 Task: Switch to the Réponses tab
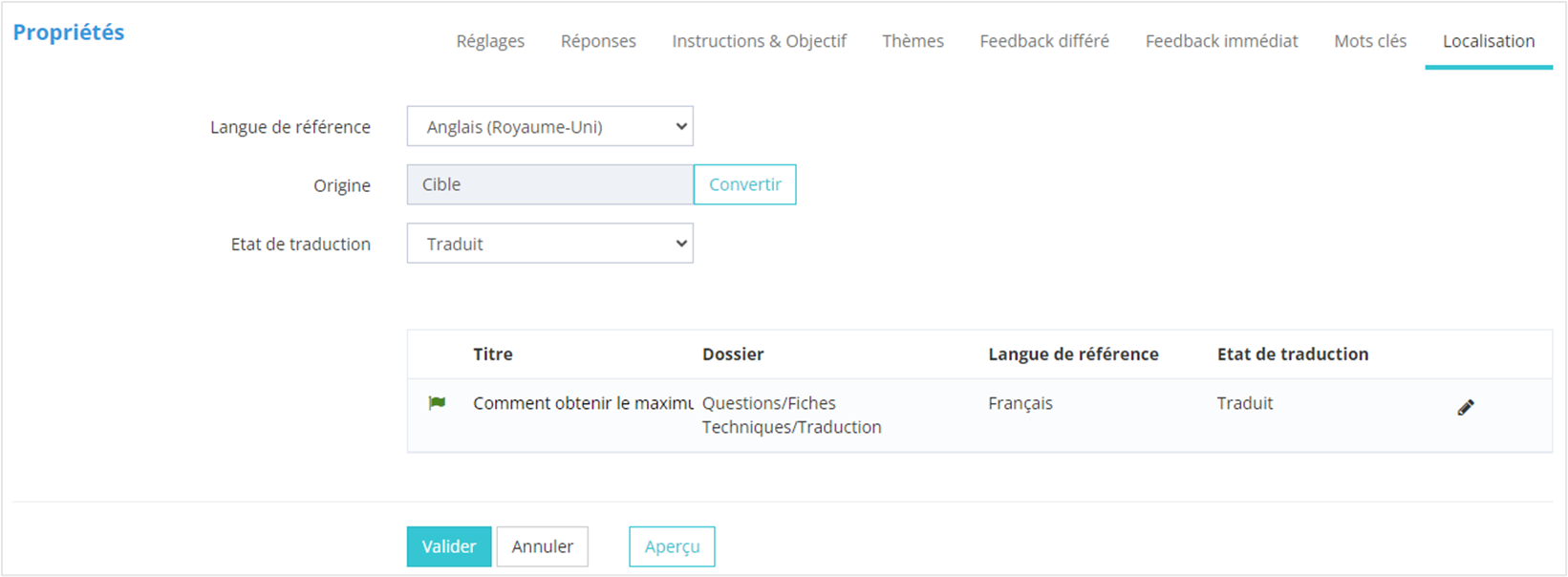[x=598, y=41]
